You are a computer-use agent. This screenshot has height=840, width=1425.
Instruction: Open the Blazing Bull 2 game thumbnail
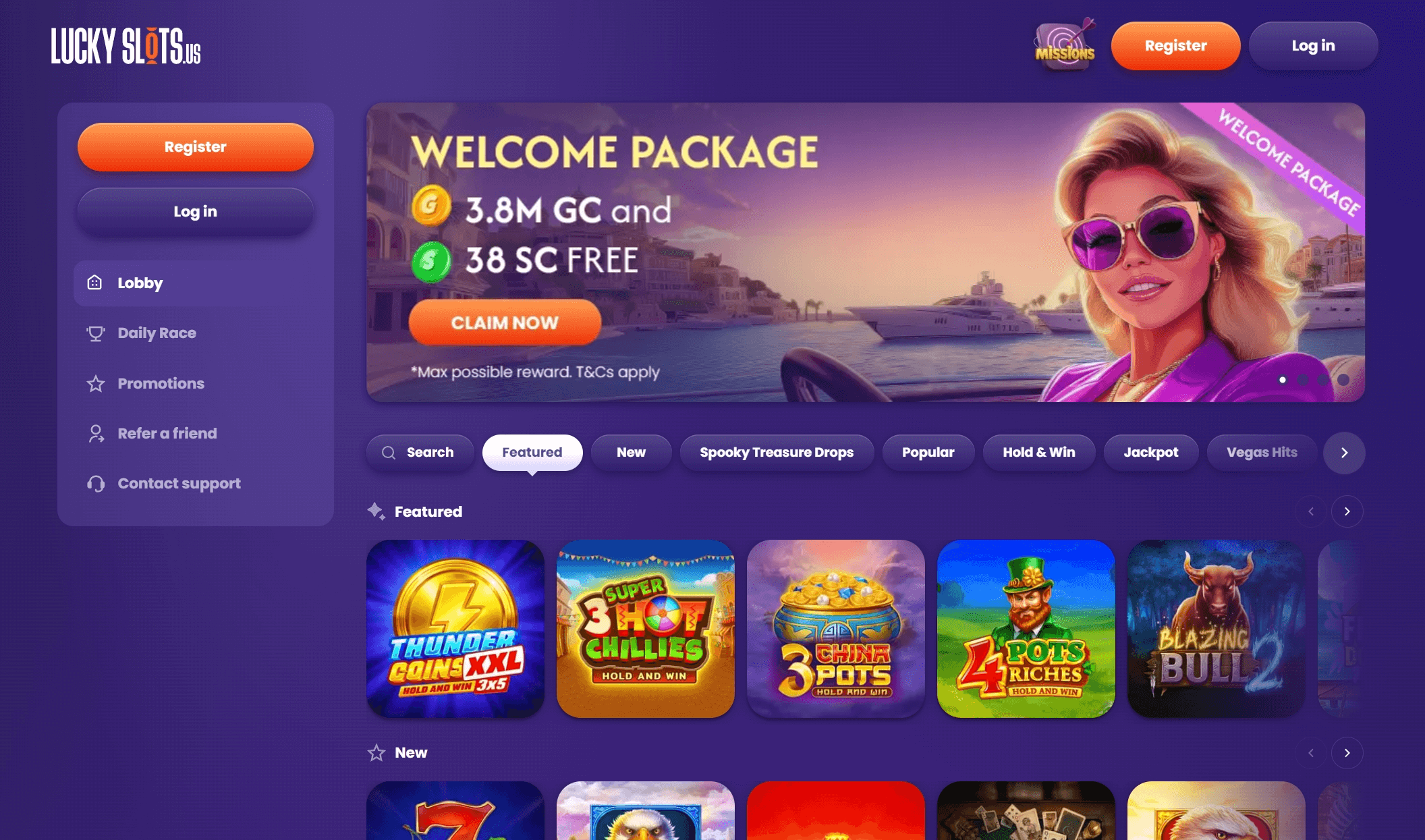1217,629
